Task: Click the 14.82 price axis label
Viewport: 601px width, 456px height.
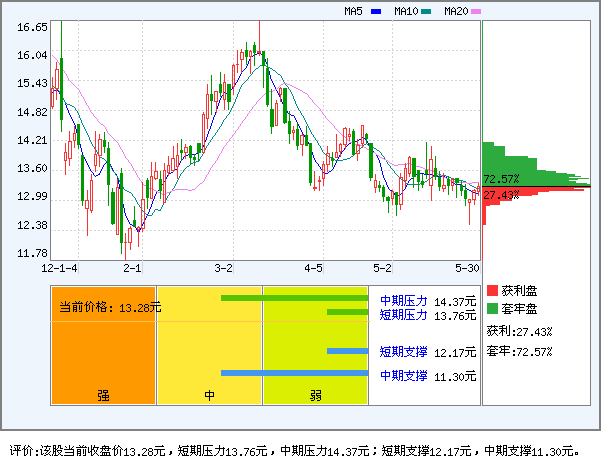Action: pyautogui.click(x=32, y=112)
